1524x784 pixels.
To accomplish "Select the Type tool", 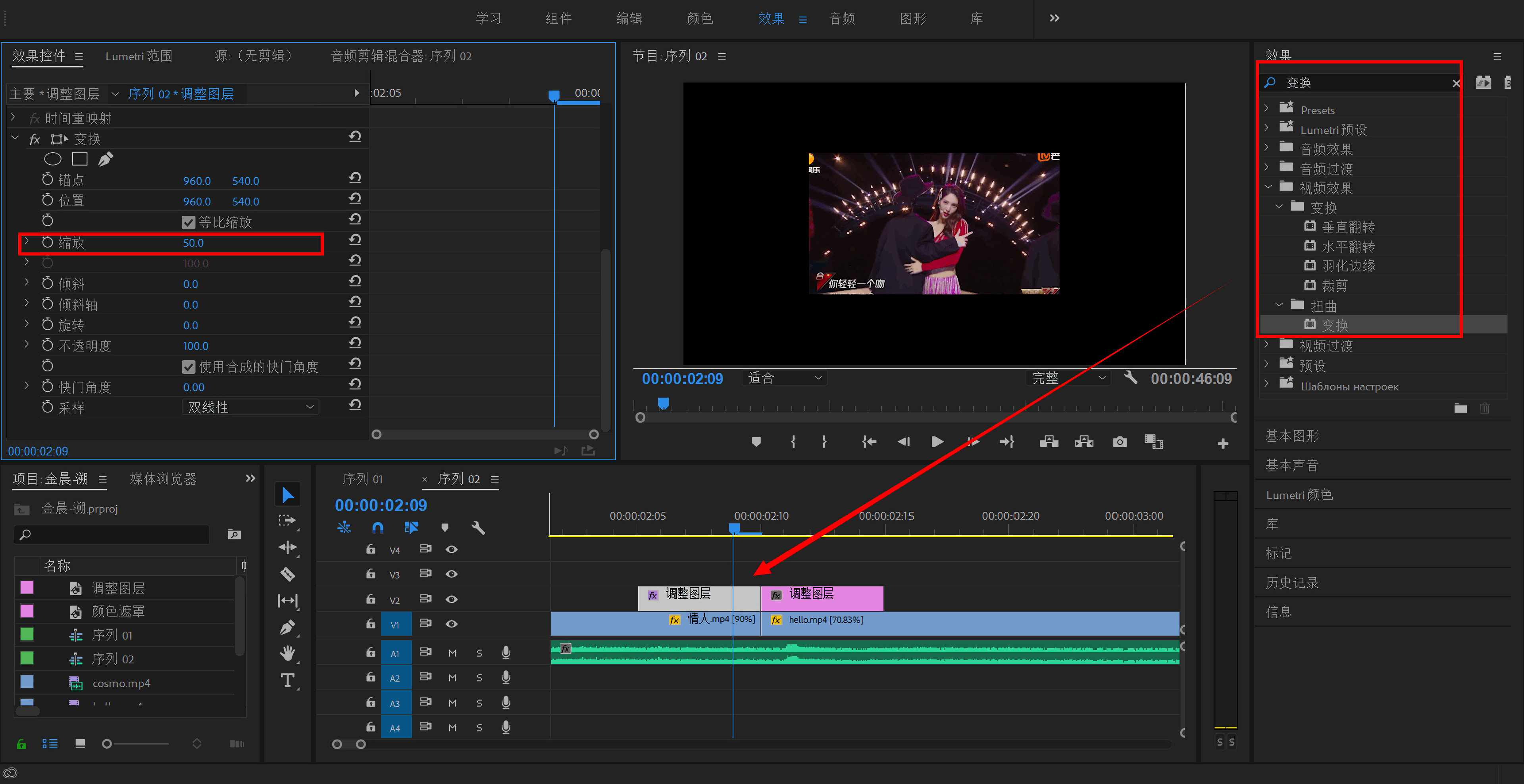I will 288,680.
